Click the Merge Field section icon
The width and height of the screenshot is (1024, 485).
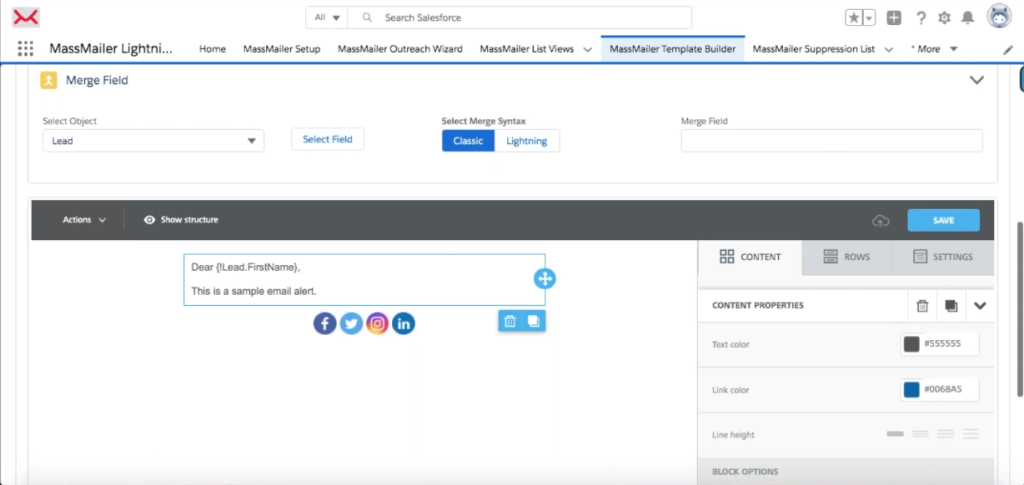(48, 80)
